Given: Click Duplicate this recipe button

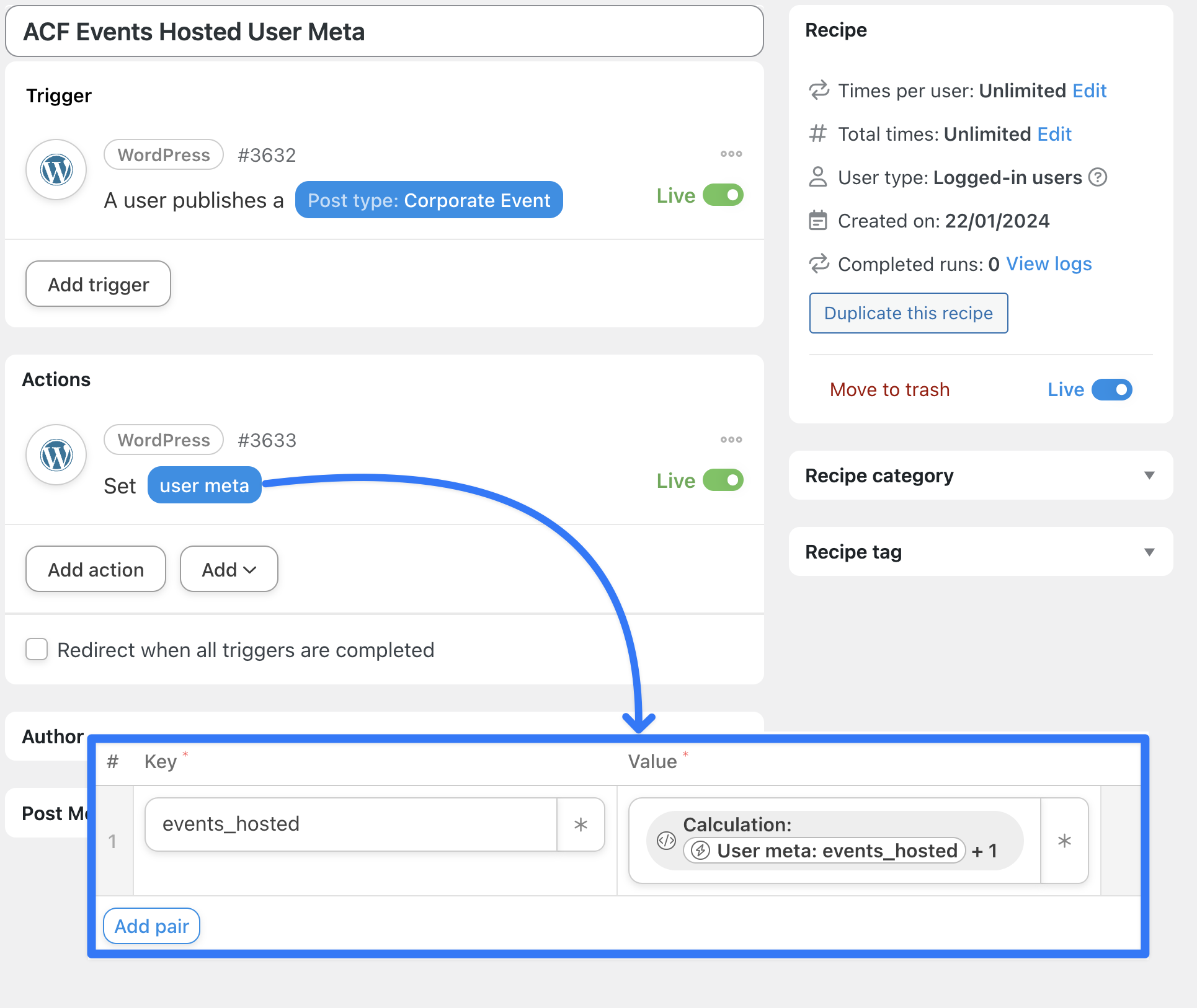Looking at the screenshot, I should pos(908,313).
